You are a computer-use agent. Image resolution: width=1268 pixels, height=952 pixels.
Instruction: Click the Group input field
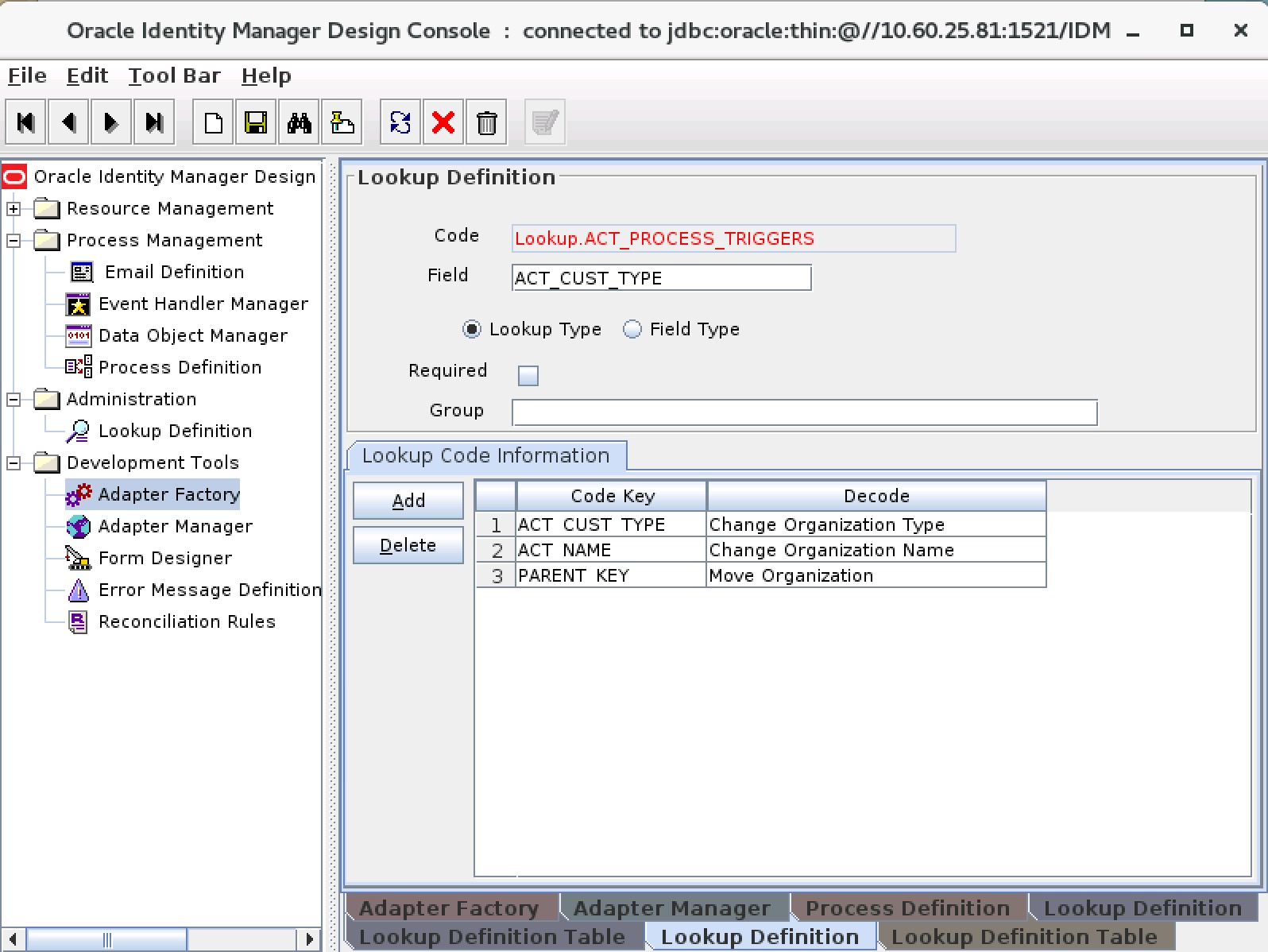pyautogui.click(x=804, y=412)
